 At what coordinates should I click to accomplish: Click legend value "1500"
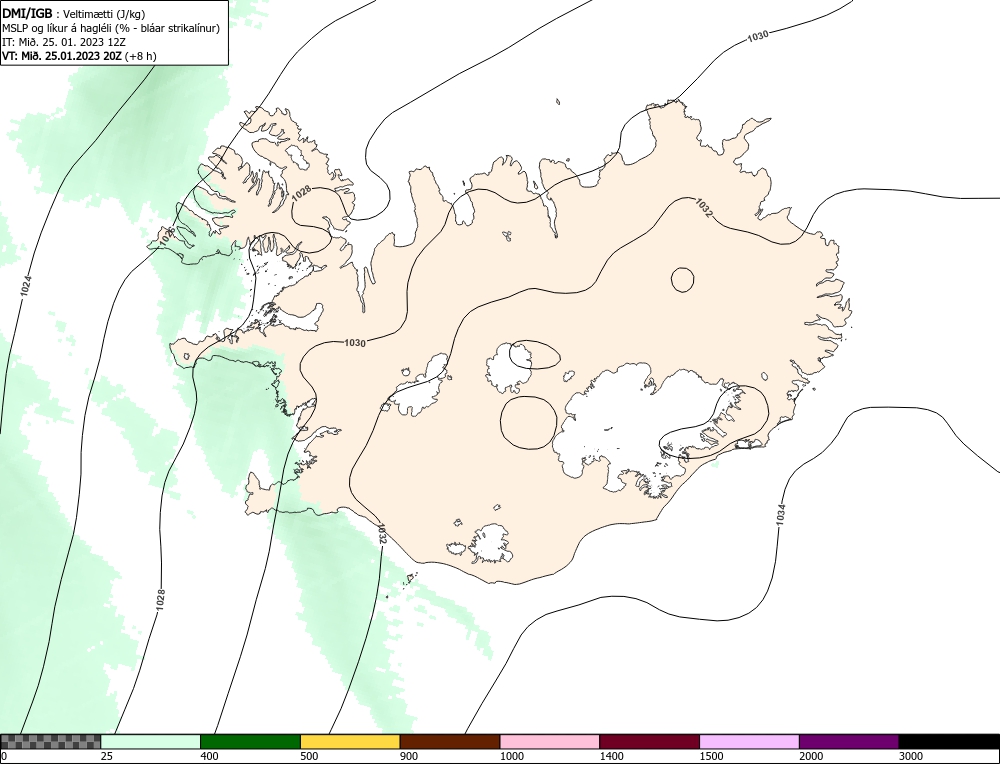click(711, 757)
